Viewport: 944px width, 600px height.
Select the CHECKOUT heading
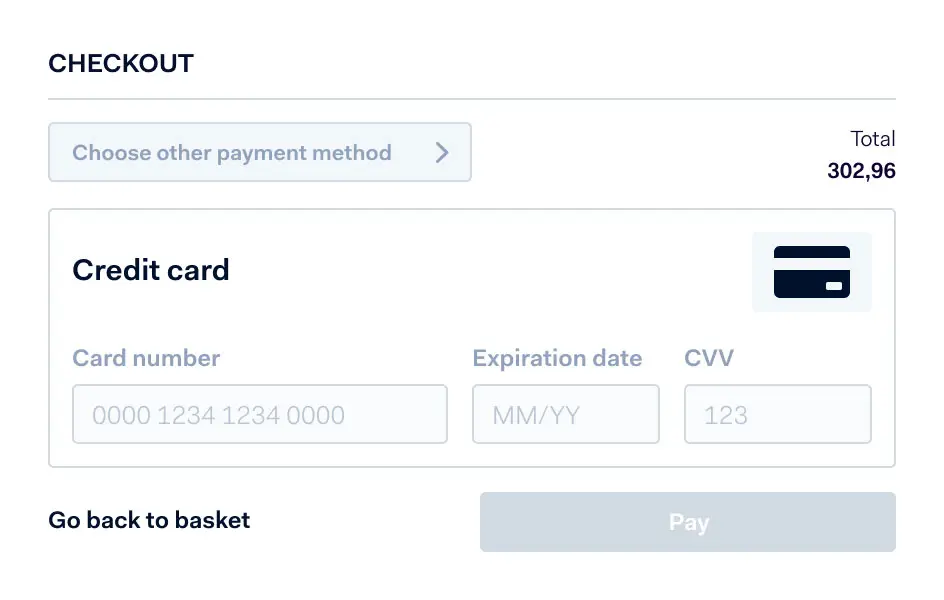(x=121, y=63)
